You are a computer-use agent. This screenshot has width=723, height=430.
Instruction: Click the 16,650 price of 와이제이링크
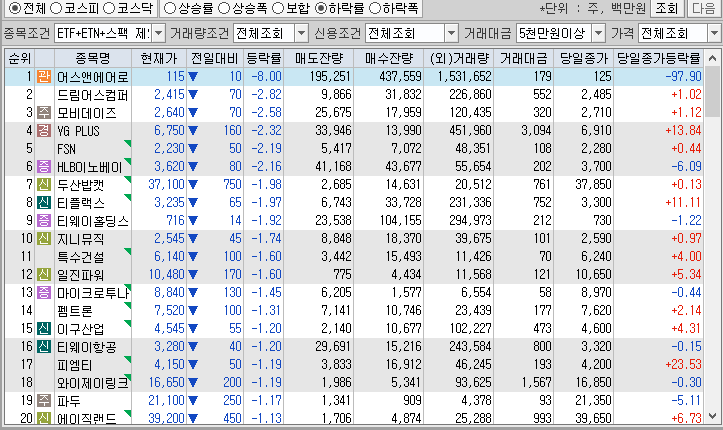[166, 382]
